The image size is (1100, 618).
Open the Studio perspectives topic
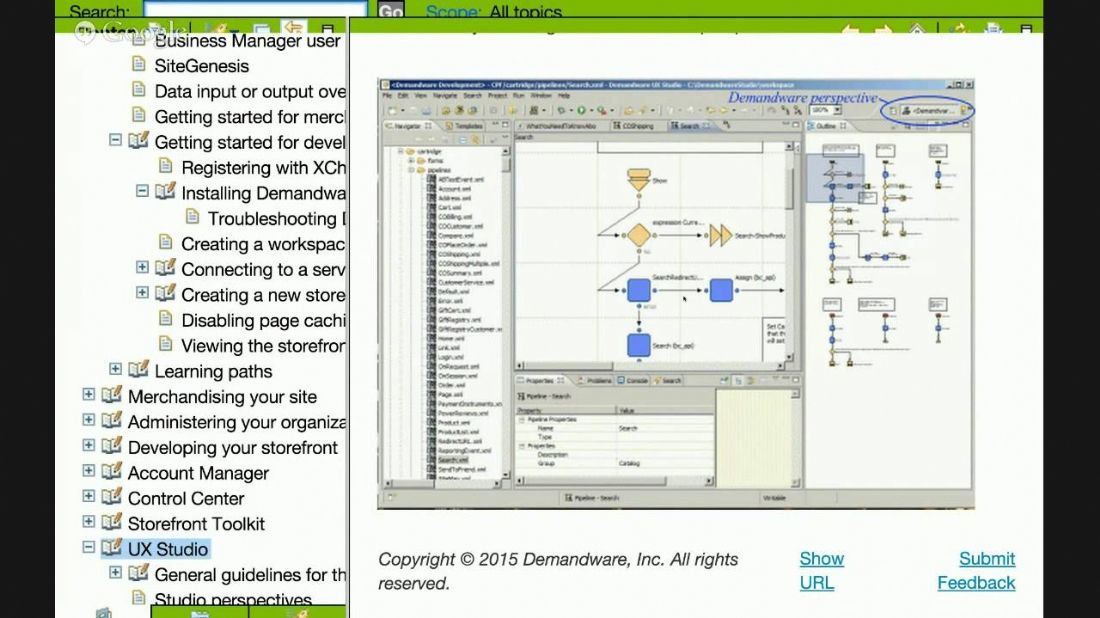(233, 600)
